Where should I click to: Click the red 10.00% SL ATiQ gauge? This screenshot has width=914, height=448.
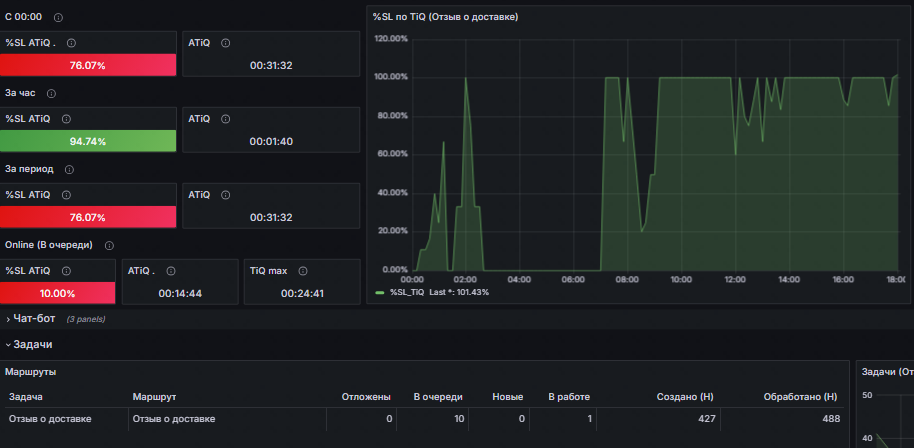[x=57, y=293]
